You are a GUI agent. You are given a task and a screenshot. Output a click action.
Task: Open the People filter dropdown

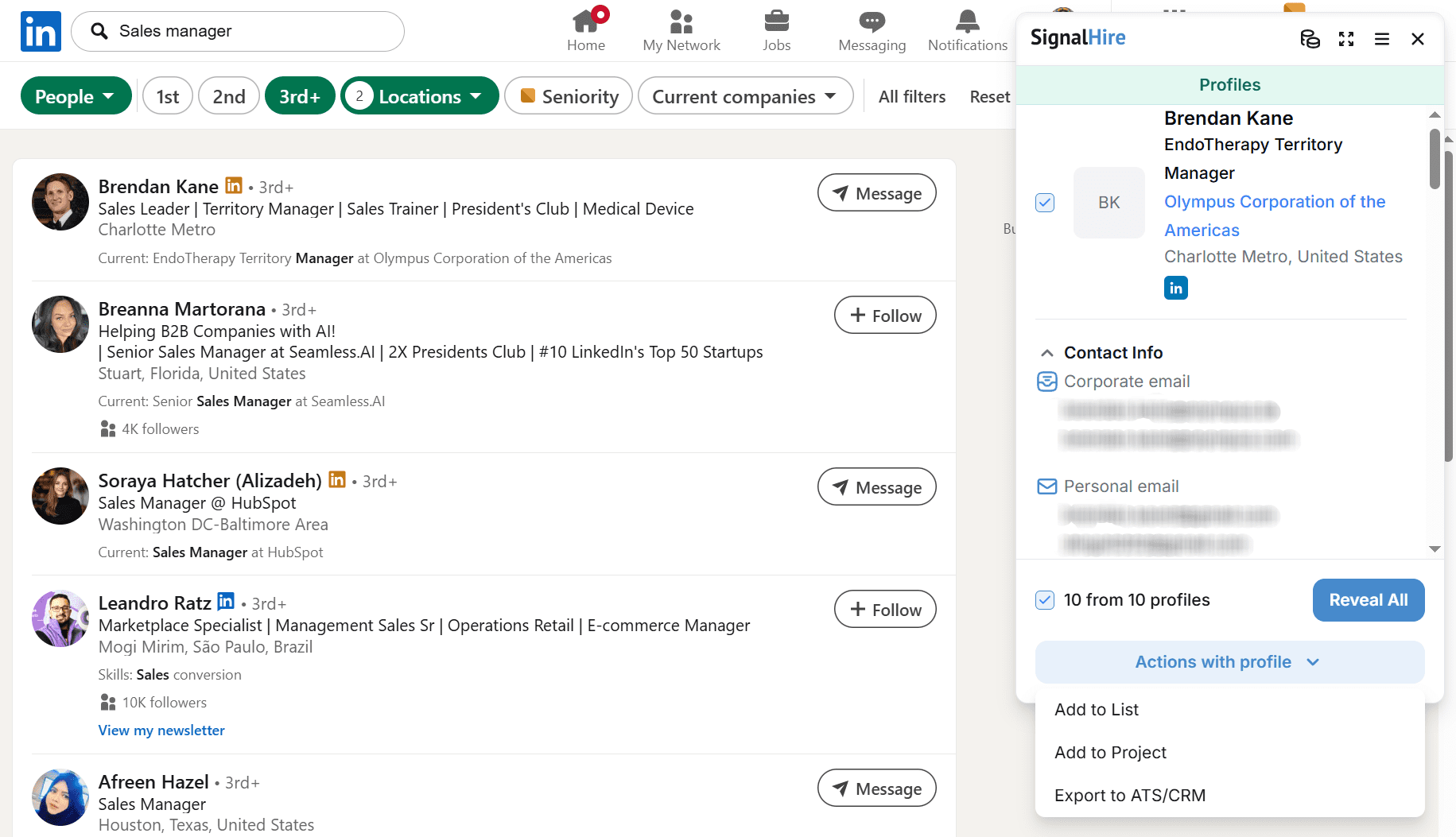[x=76, y=96]
